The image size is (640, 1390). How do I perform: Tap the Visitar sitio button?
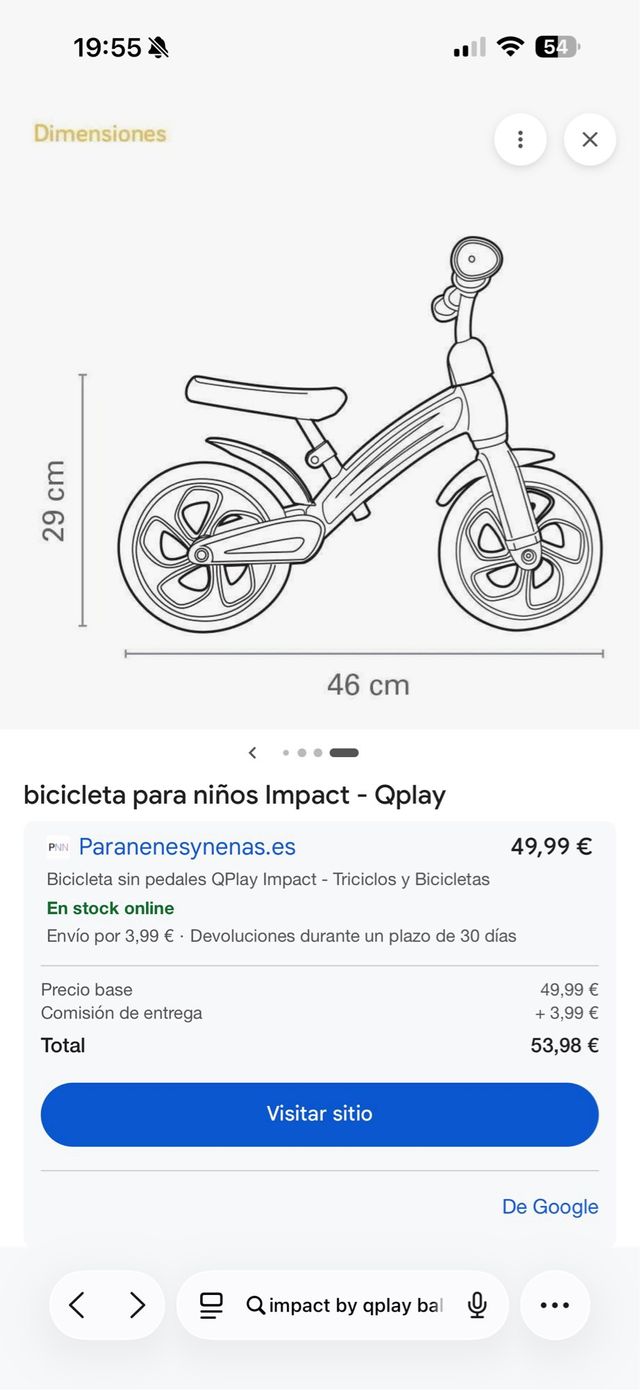pos(319,1114)
